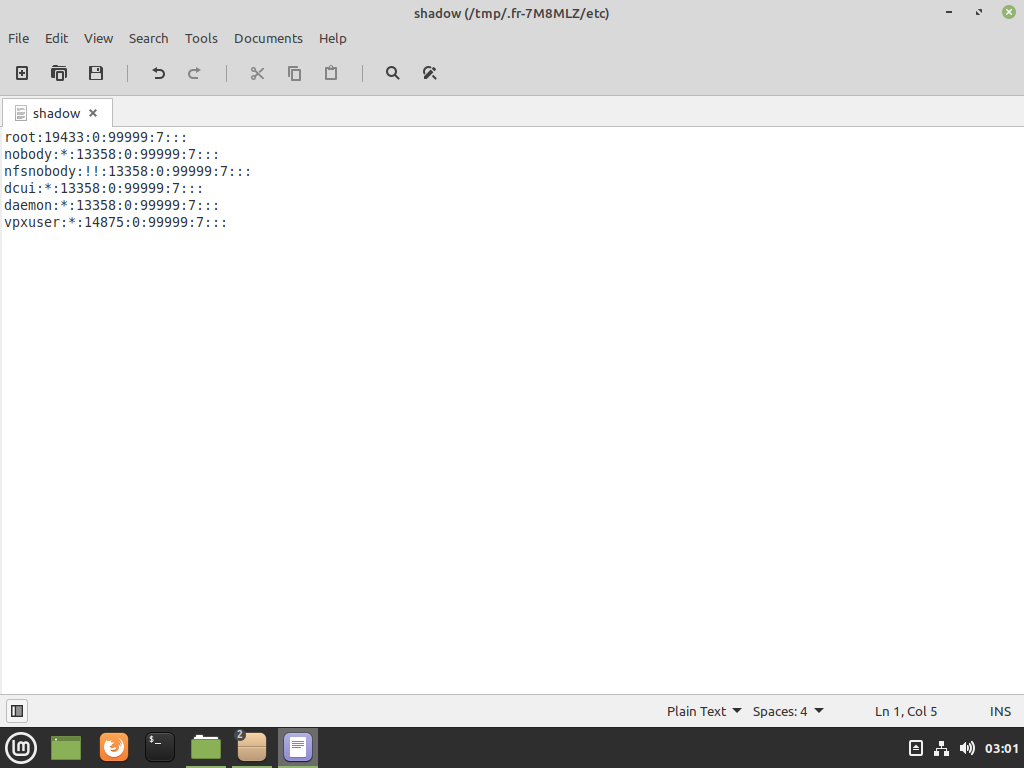Open the Tools menu
This screenshot has height=768, width=1024.
click(201, 39)
